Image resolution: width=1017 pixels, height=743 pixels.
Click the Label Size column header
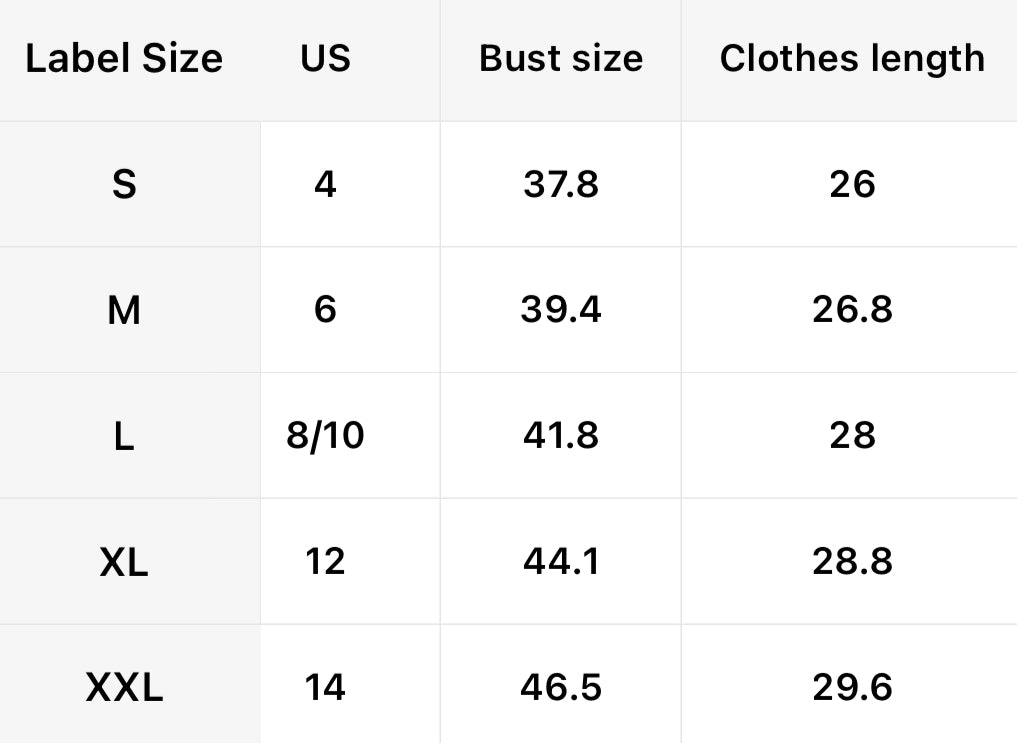point(124,59)
